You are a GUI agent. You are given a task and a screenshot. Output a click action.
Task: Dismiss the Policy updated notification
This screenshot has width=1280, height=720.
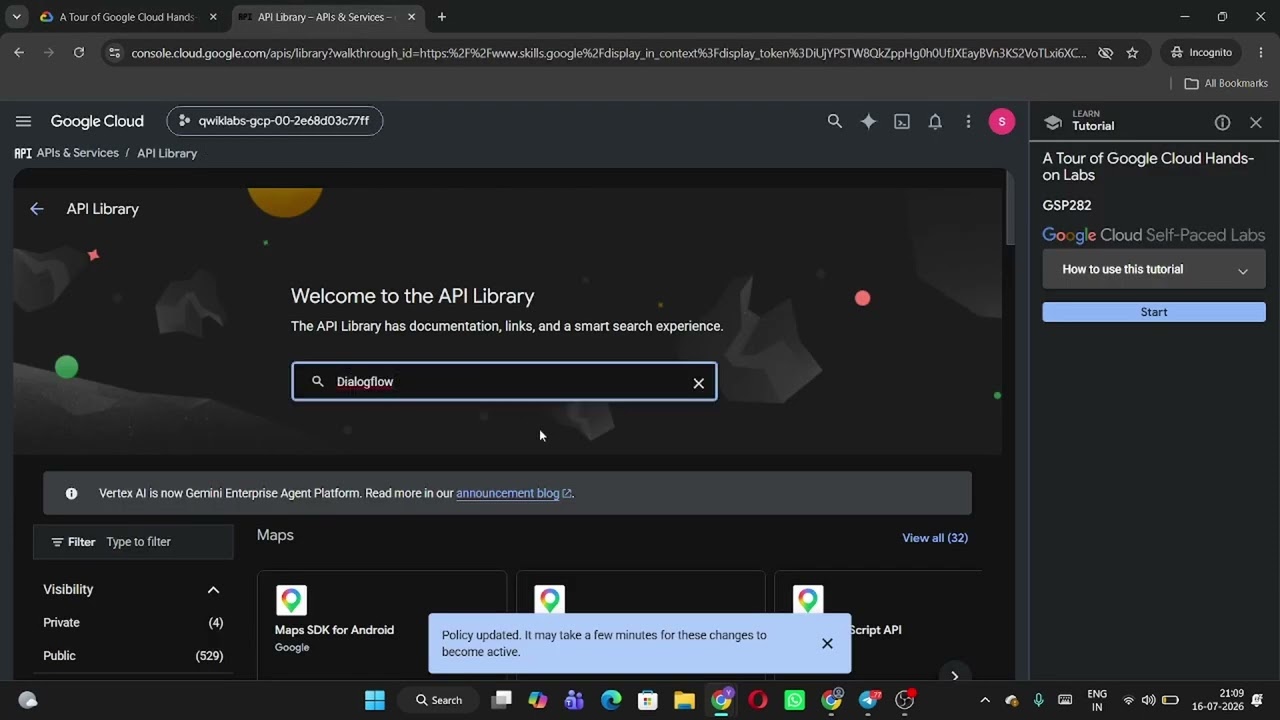click(x=827, y=643)
